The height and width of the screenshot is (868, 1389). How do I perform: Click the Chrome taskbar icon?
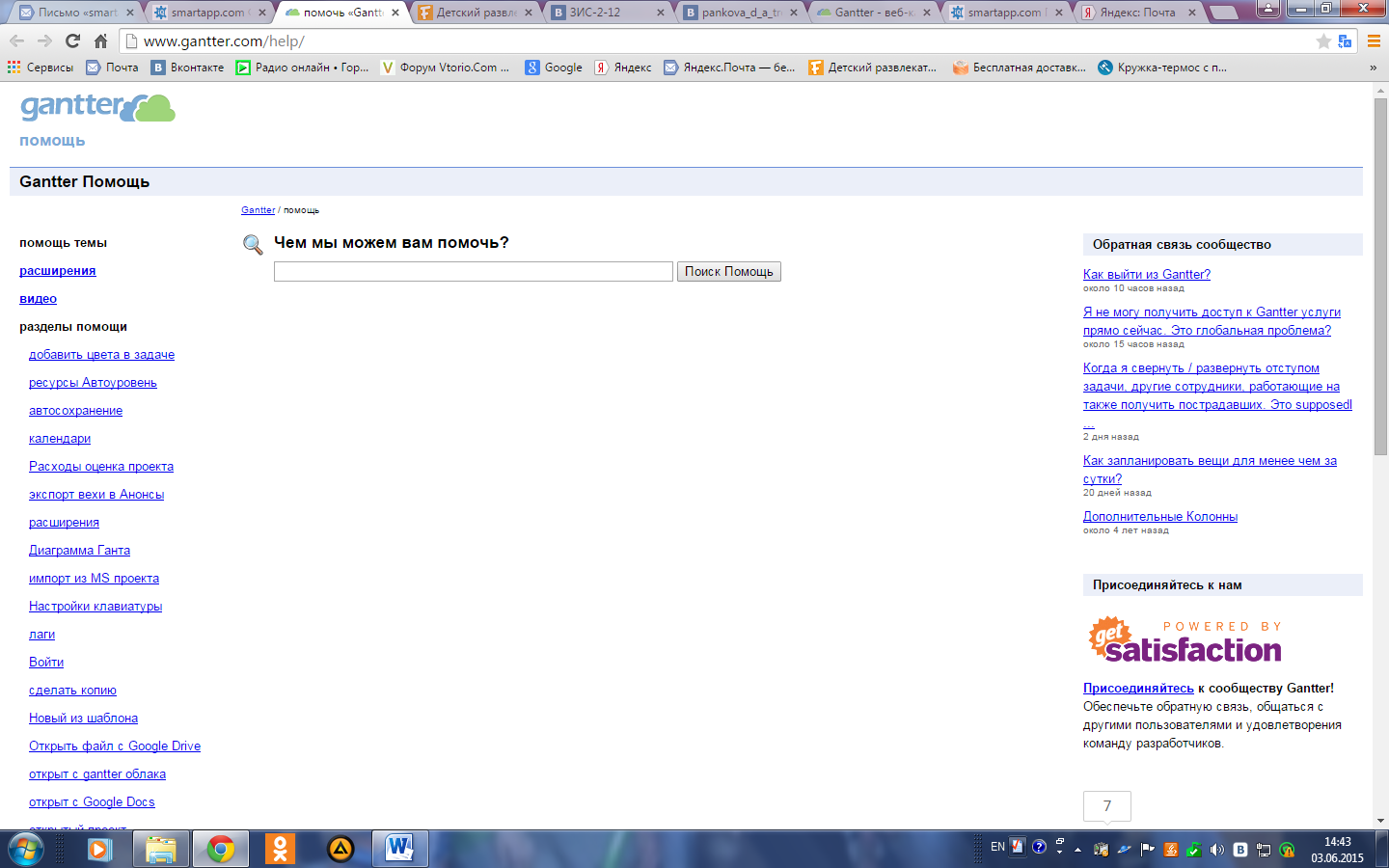221,849
